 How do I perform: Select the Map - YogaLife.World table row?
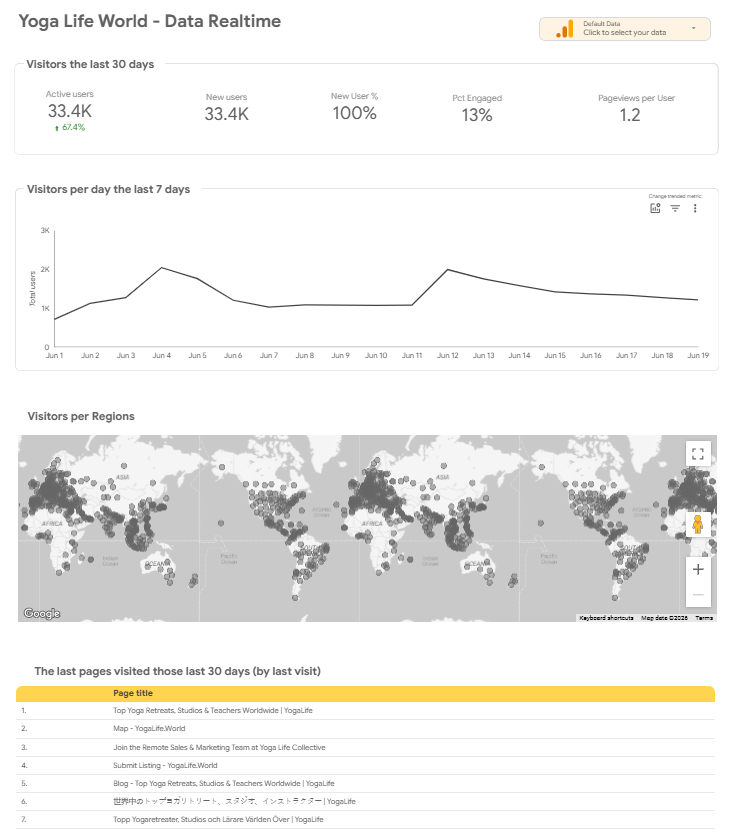pyautogui.click(x=365, y=729)
